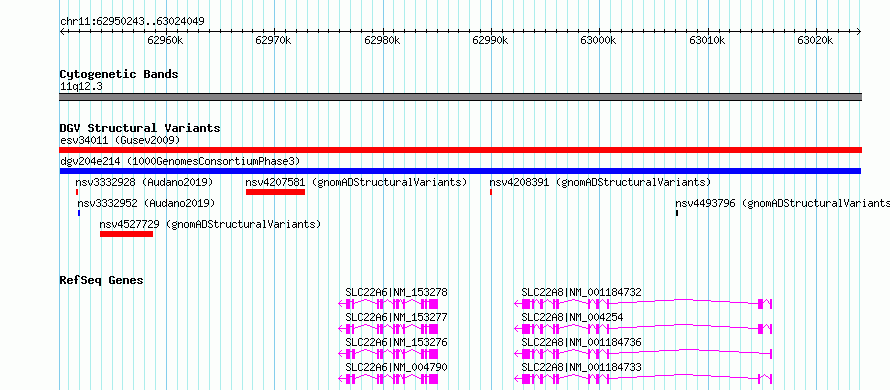
Task: Click the small blue nsv3332952 marker
Action: tap(79, 213)
